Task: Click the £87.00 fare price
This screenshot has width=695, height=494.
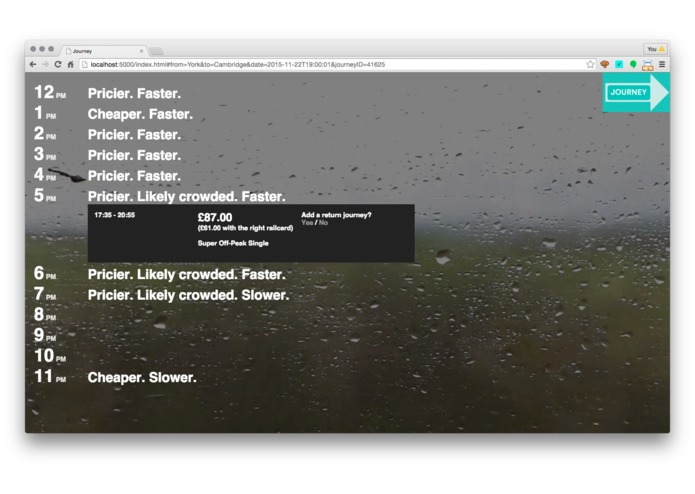Action: (x=215, y=218)
